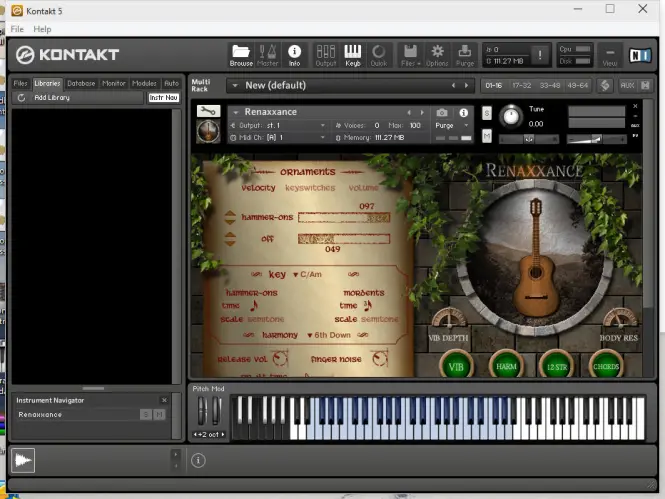
Task: Toggle the CHORDS green button
Action: point(606,366)
